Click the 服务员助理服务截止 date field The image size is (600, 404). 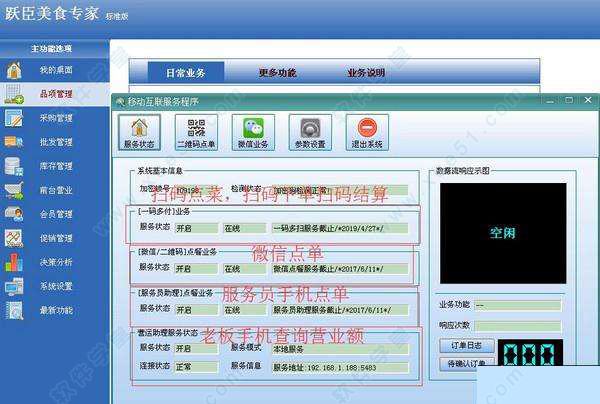pos(340,310)
